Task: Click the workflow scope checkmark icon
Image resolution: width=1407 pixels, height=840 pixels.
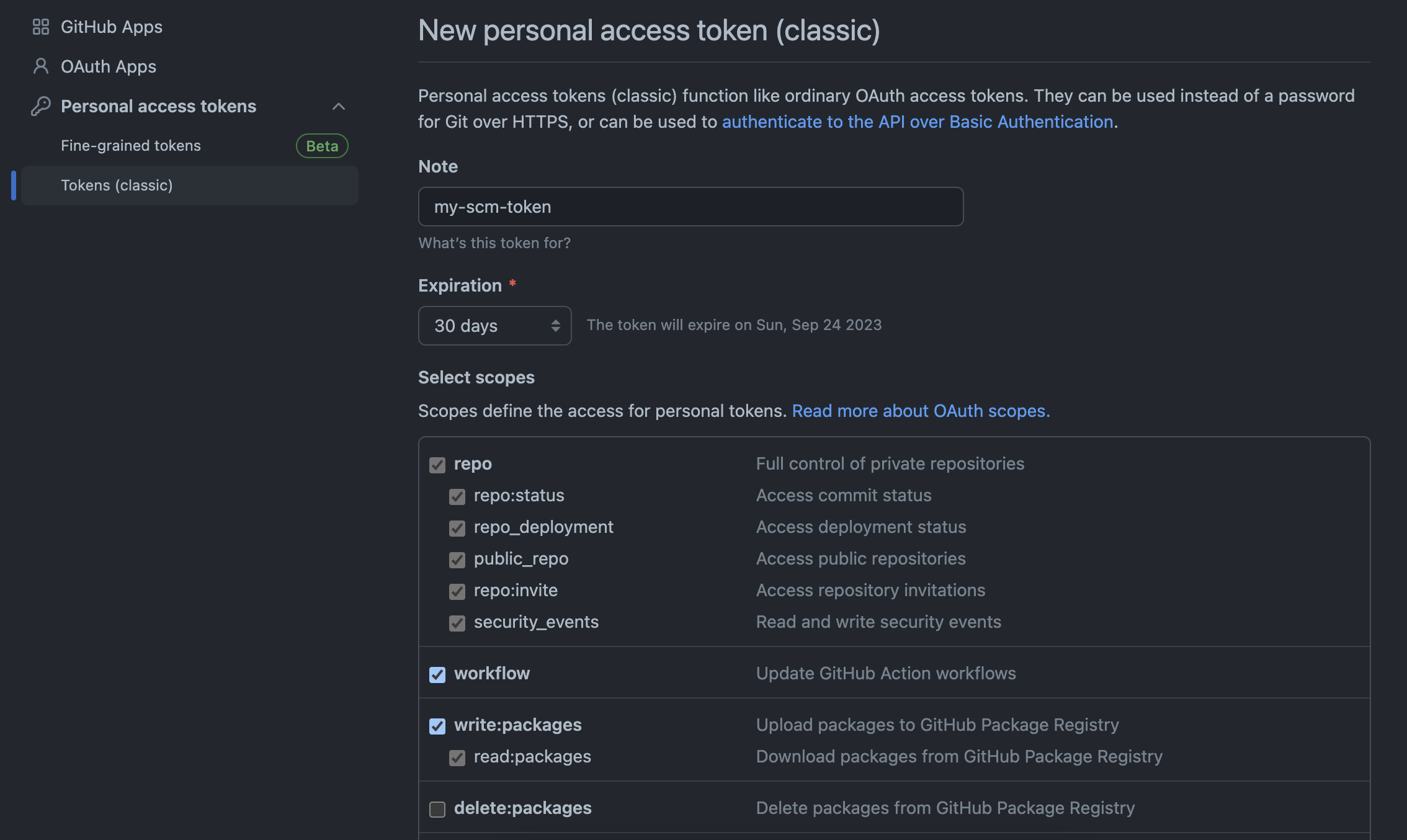Action: point(437,674)
